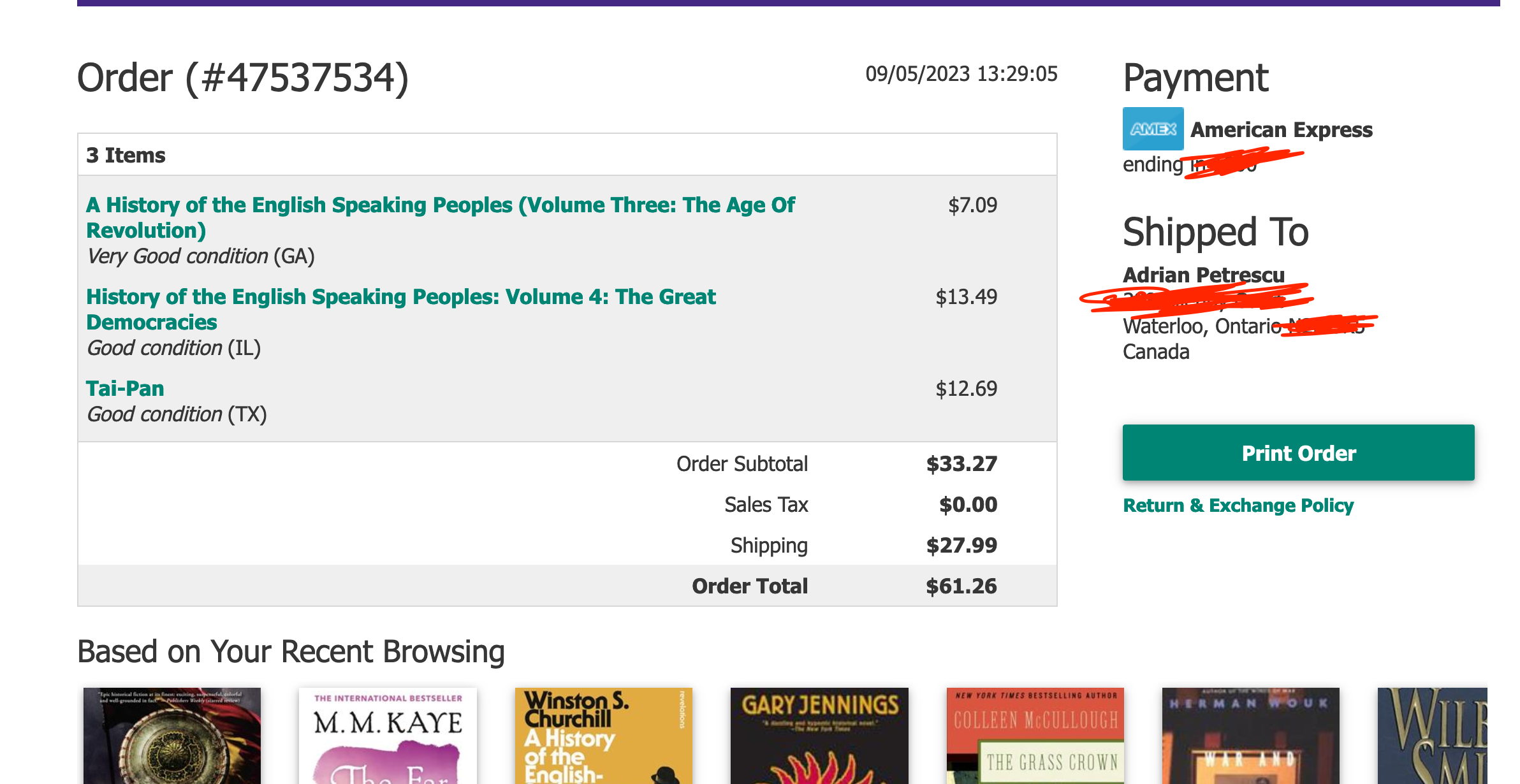Open Return & Exchange Policy link
Viewport: 1520px width, 784px height.
coord(1238,505)
